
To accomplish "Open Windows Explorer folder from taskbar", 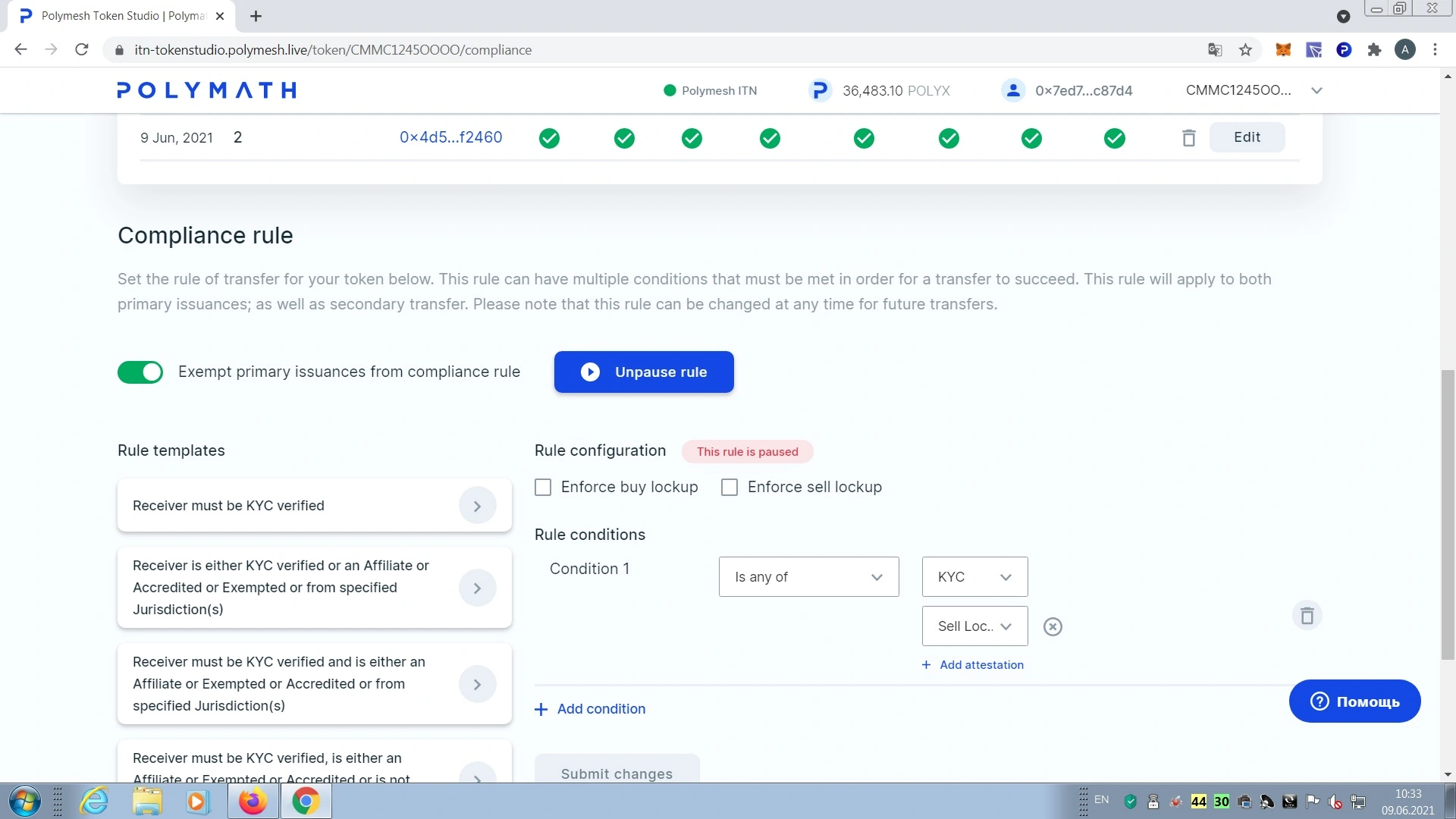I will [x=147, y=802].
